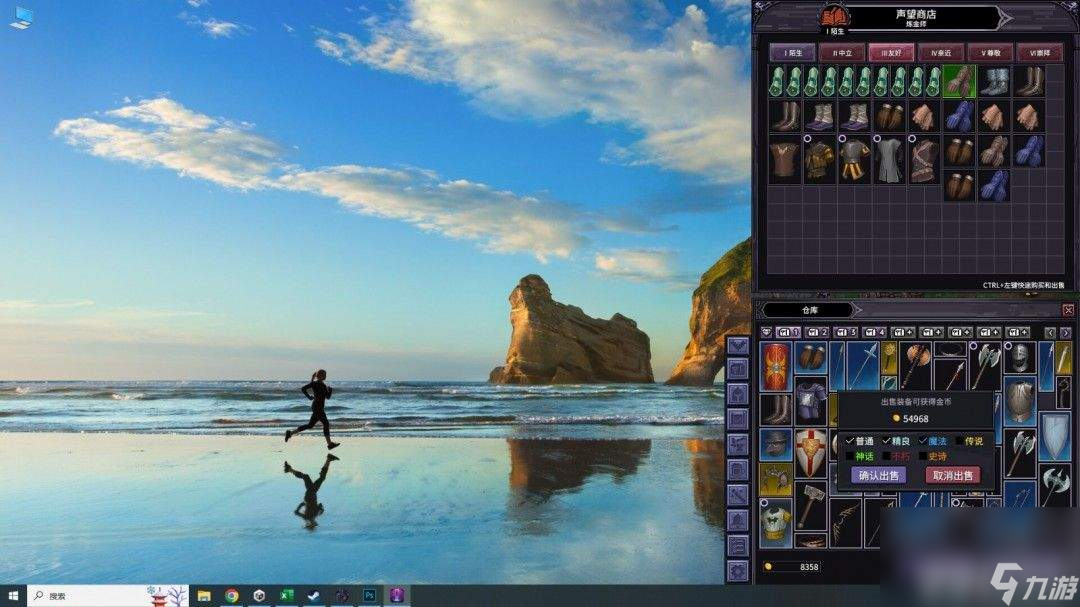The height and width of the screenshot is (607, 1080).
Task: Expand the warehouse sidebar top chevron
Action: [x=738, y=346]
